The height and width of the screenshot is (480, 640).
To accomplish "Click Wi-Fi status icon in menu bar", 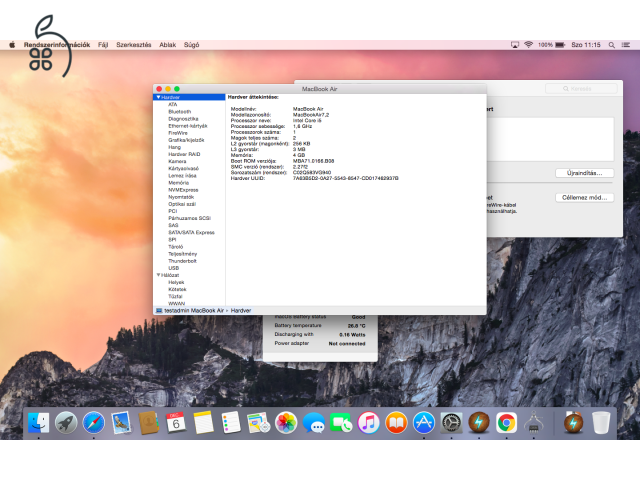I will [x=529, y=45].
